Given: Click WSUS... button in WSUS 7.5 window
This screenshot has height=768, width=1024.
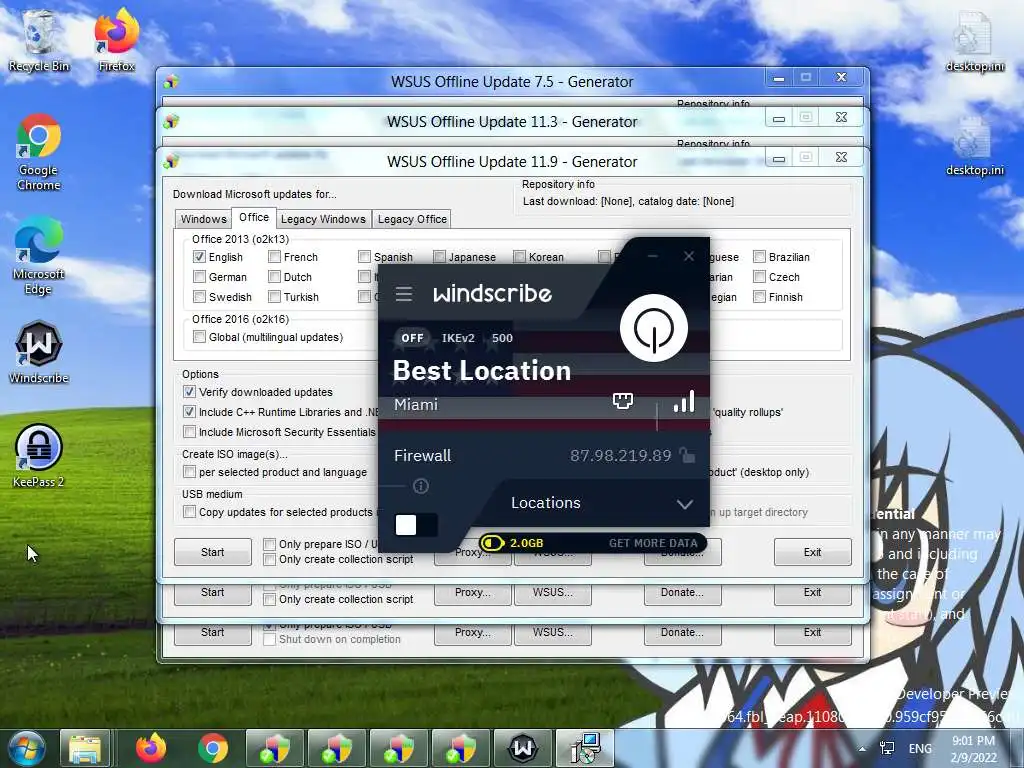Looking at the screenshot, I should point(552,633).
